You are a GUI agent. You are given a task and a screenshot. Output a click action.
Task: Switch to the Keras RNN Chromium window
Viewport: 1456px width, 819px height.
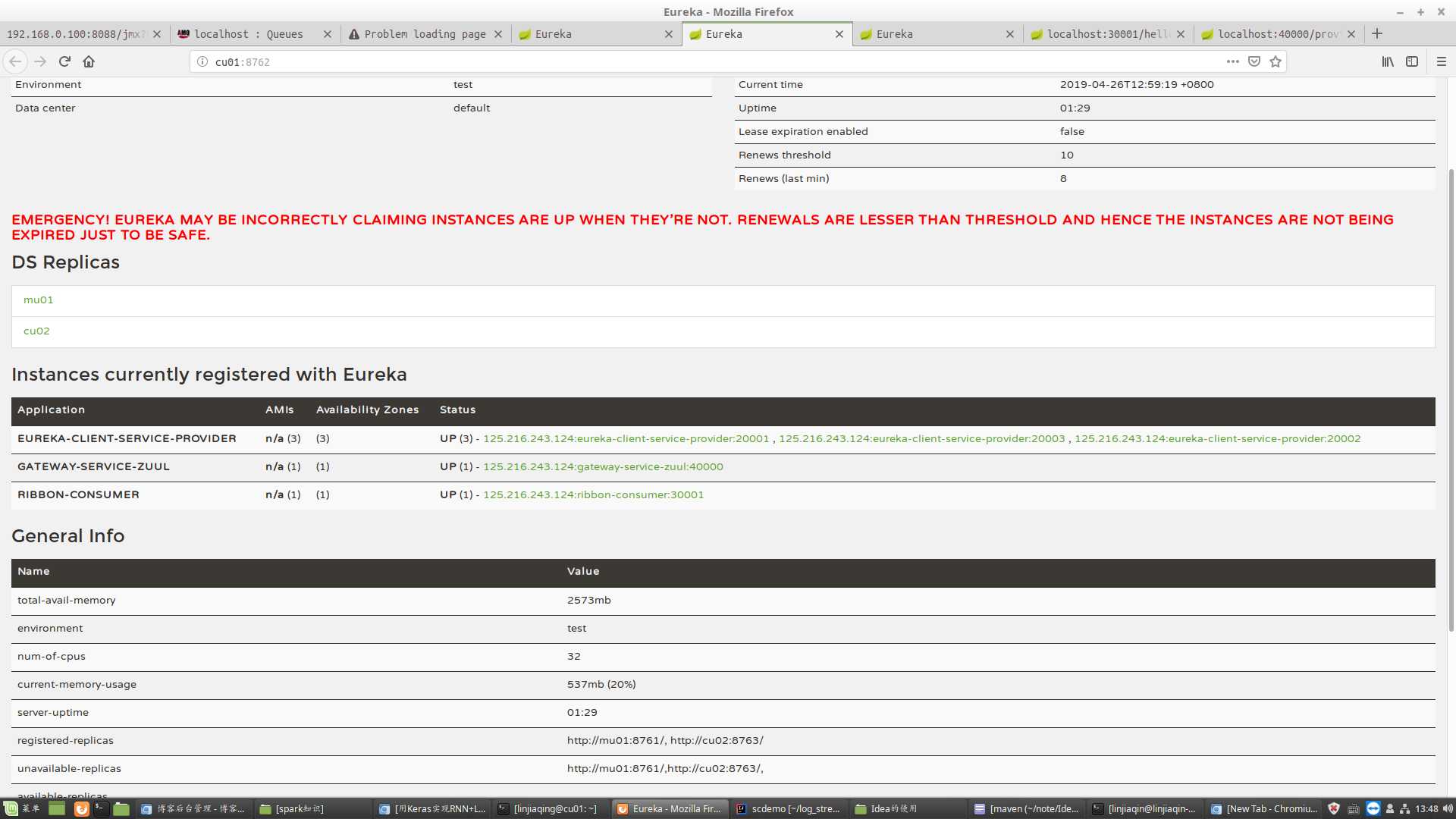(432, 809)
